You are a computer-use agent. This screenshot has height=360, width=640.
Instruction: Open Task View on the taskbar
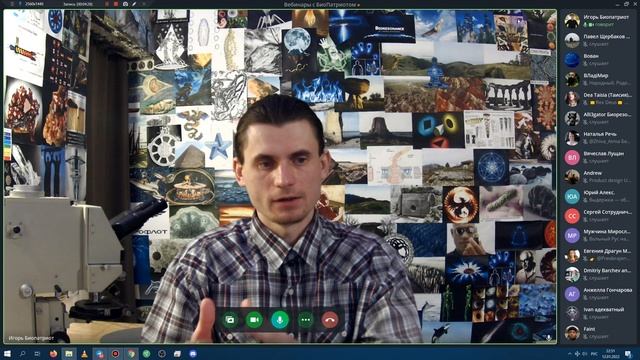click(x=37, y=353)
